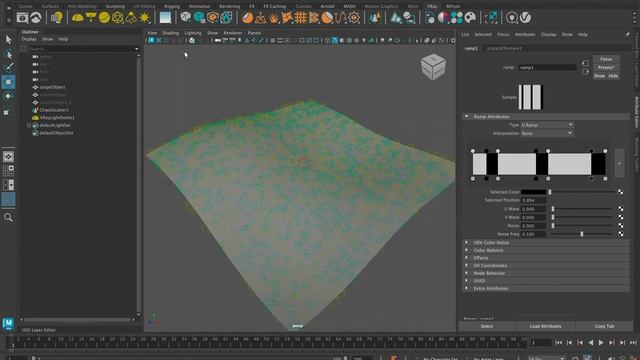Click the orange sticker-peel shelf icon
640x360 pixels.
[247, 18]
